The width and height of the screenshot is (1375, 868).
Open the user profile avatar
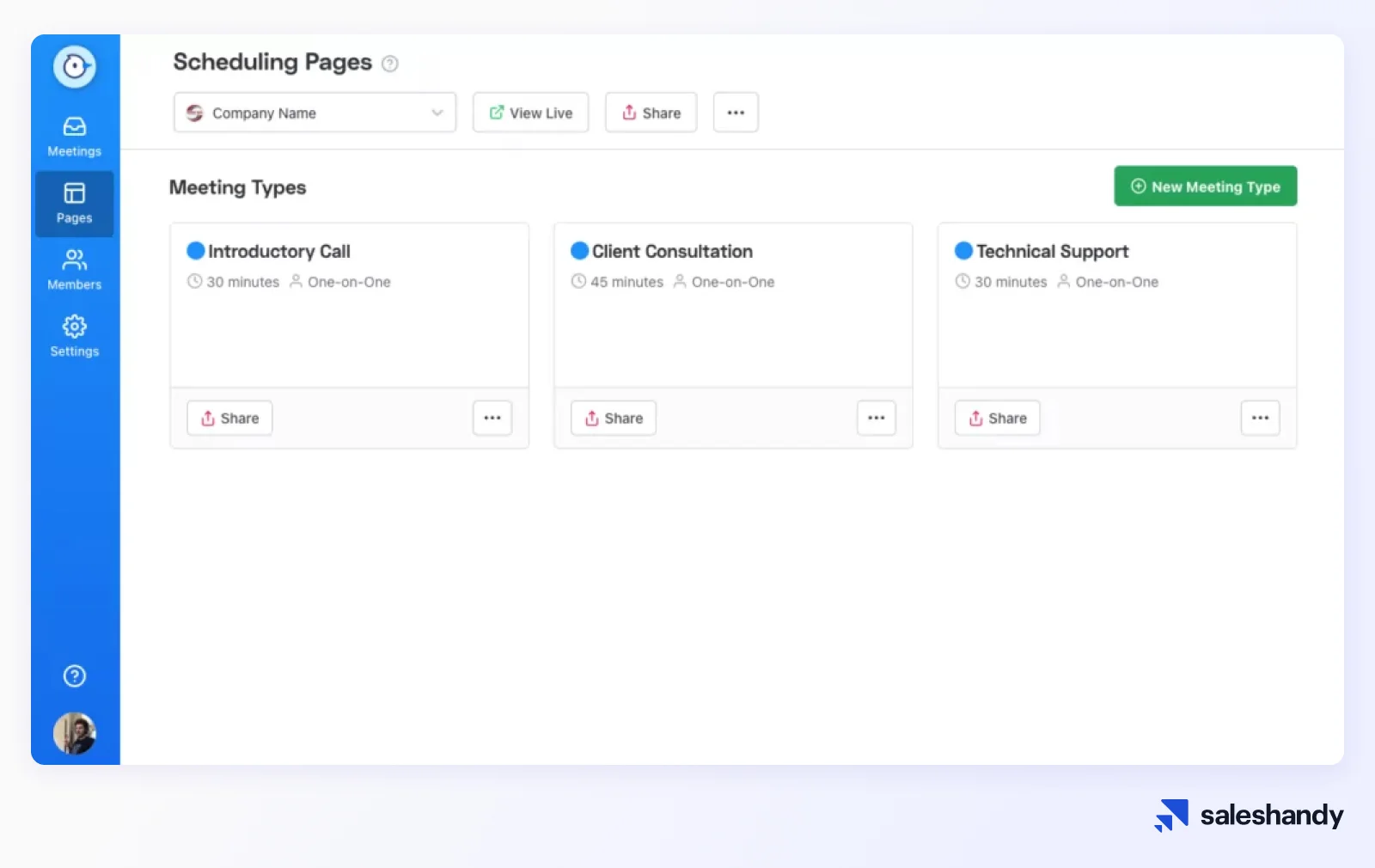click(75, 734)
